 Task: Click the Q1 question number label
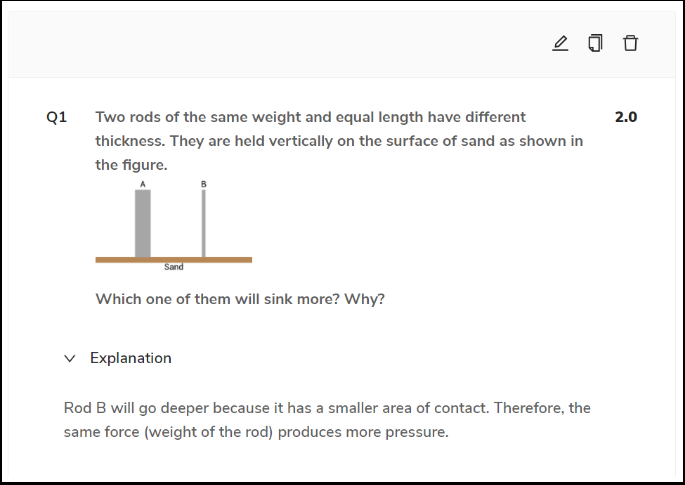coord(57,117)
